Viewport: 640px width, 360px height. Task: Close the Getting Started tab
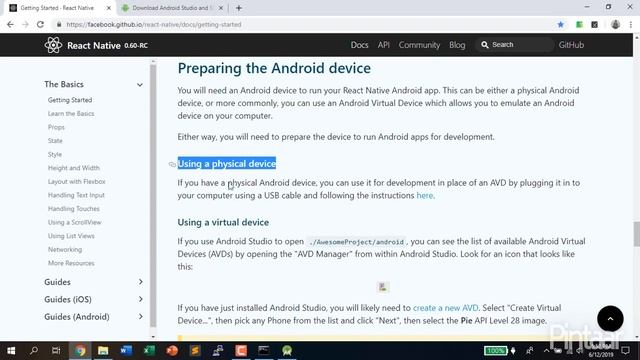coord(109,8)
